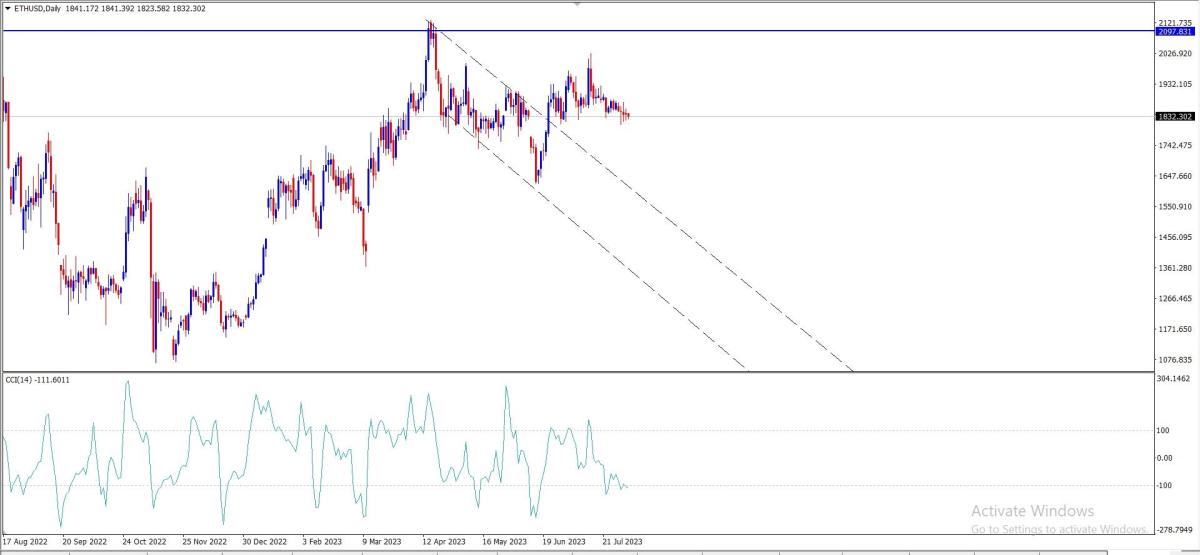Click the CCI -100 level label
The image size is (1200, 555).
pyautogui.click(x=1164, y=486)
